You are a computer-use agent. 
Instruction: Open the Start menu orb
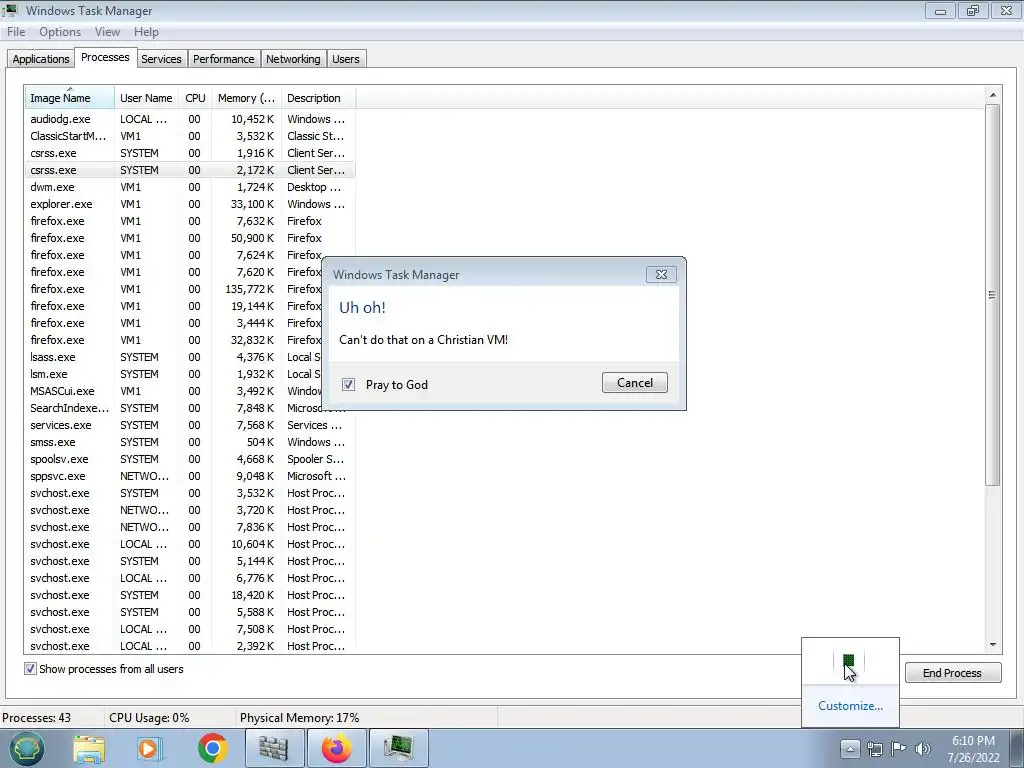coord(26,748)
